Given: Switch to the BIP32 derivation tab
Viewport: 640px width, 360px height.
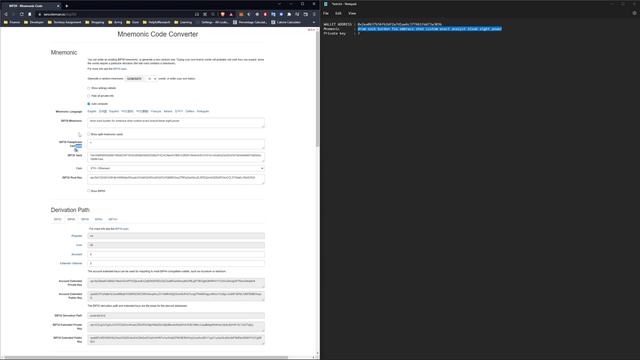Looking at the screenshot, I should click(x=58, y=219).
